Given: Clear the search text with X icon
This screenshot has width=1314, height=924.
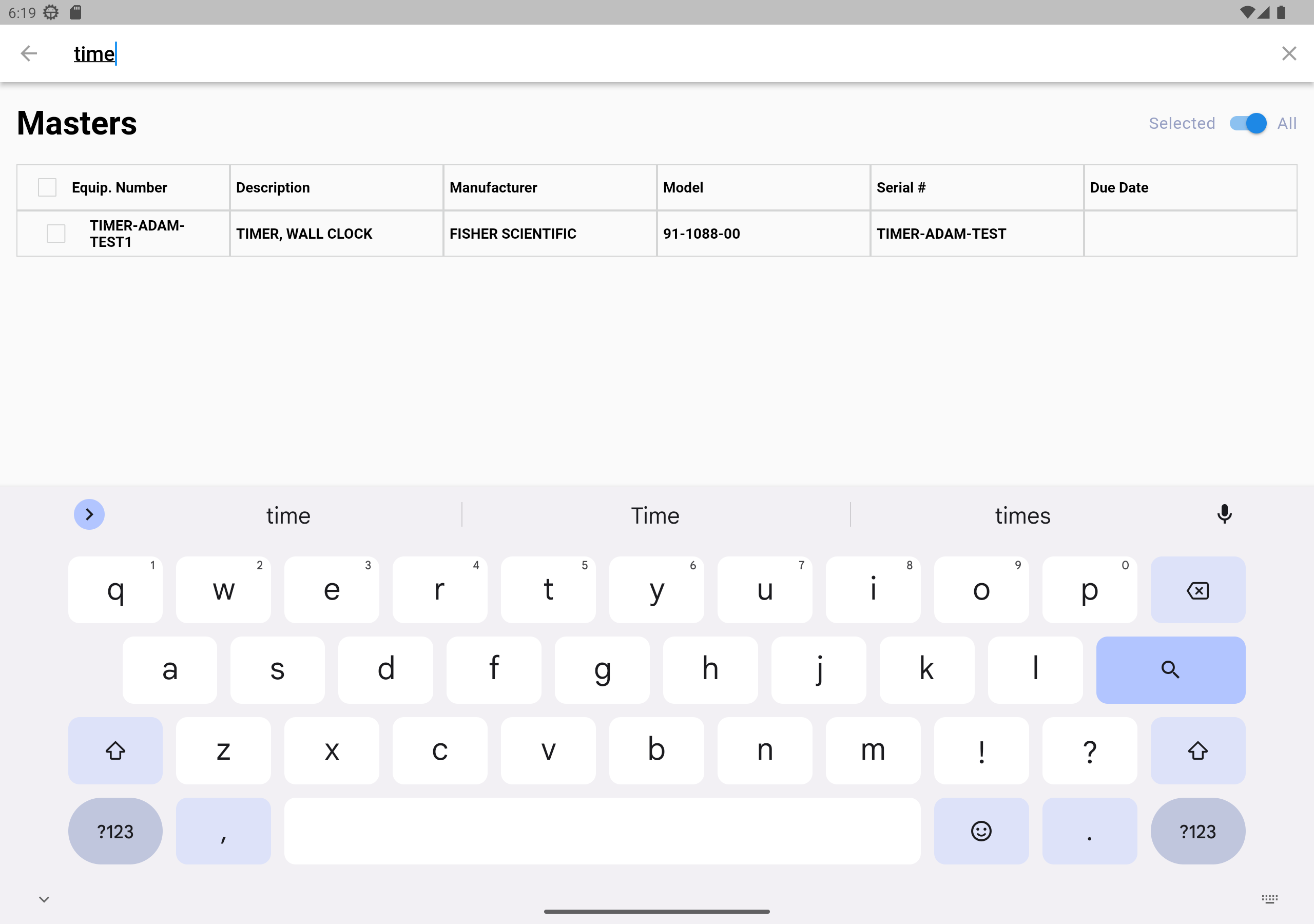Looking at the screenshot, I should click(1288, 53).
